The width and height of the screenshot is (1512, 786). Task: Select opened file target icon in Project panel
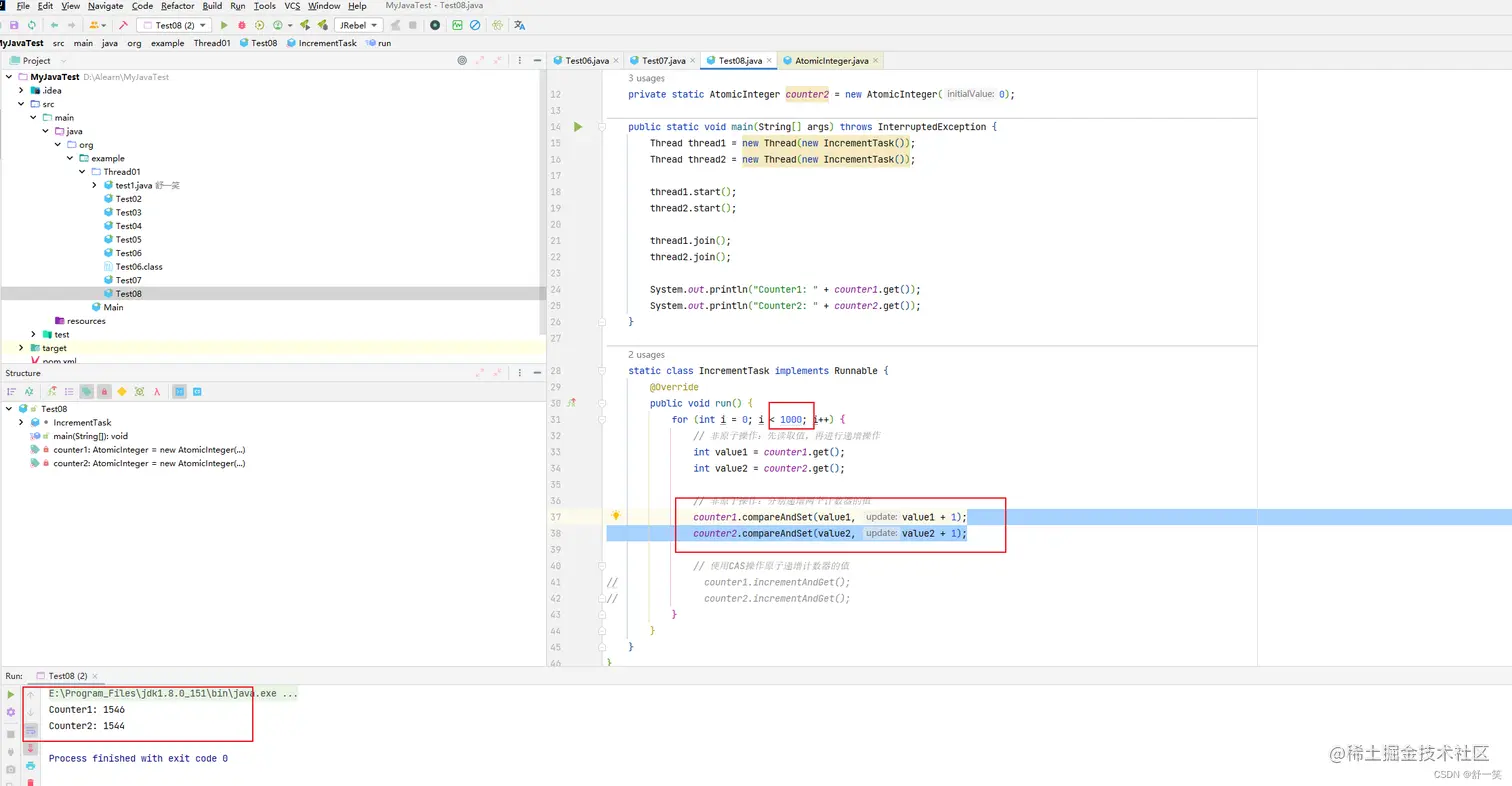(x=461, y=61)
